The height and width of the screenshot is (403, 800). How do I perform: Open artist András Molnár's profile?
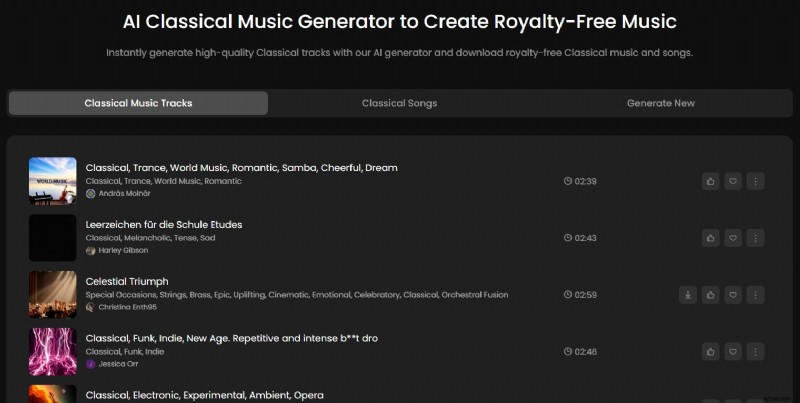pos(124,194)
